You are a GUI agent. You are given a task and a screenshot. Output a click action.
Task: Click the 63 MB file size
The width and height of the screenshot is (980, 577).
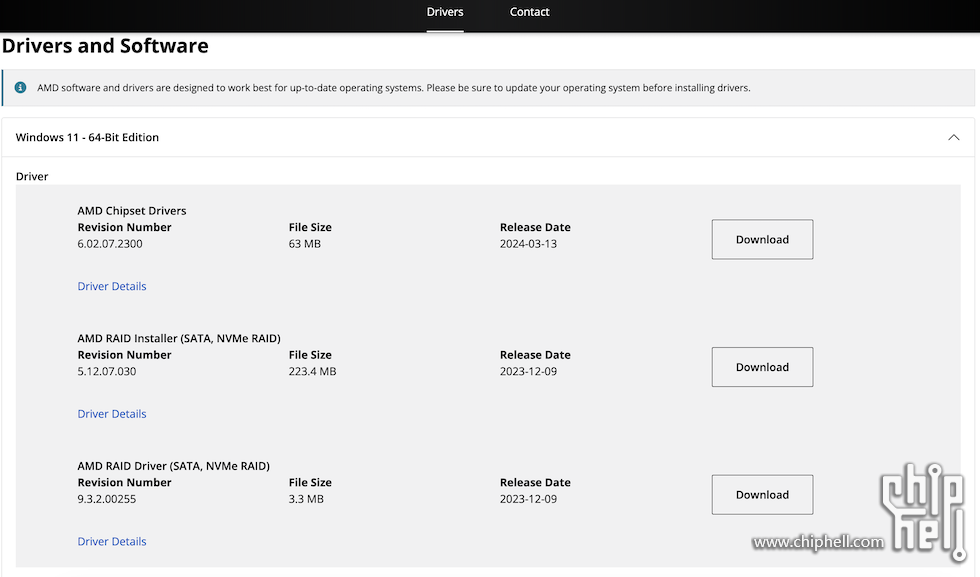pyautogui.click(x=304, y=244)
